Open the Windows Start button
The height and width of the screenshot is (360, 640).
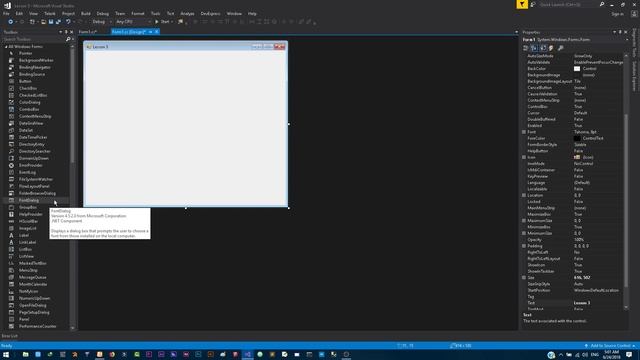[6, 355]
